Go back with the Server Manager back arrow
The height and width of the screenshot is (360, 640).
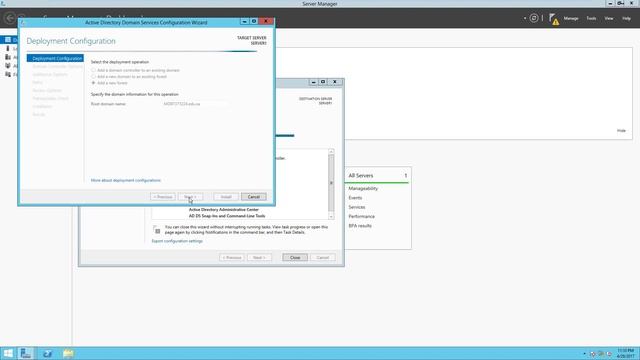click(x=10, y=18)
